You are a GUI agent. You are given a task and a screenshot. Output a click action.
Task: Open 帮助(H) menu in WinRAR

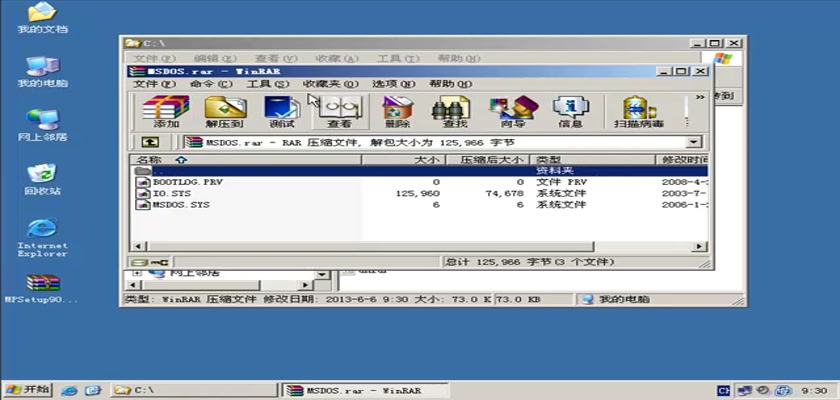(451, 84)
